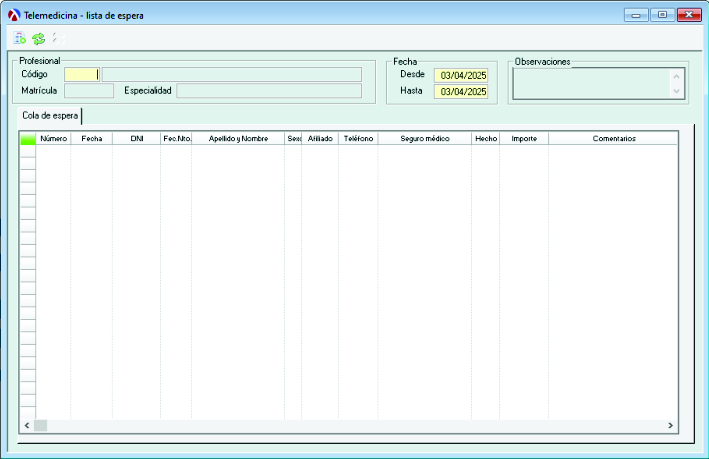Focus the Código input field

(x=81, y=74)
